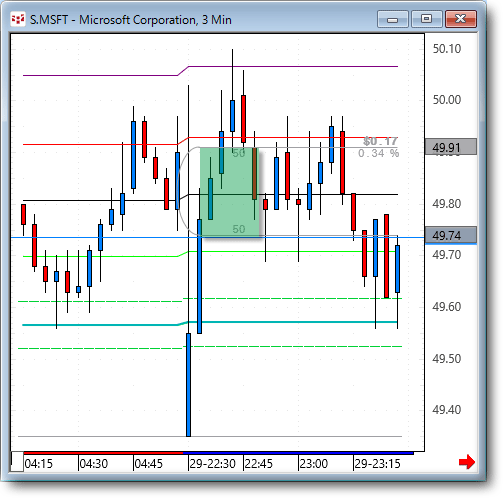Image resolution: width=504 pixels, height=499 pixels.
Task: Close the S.MSFT chart window
Action: [x=461, y=19]
